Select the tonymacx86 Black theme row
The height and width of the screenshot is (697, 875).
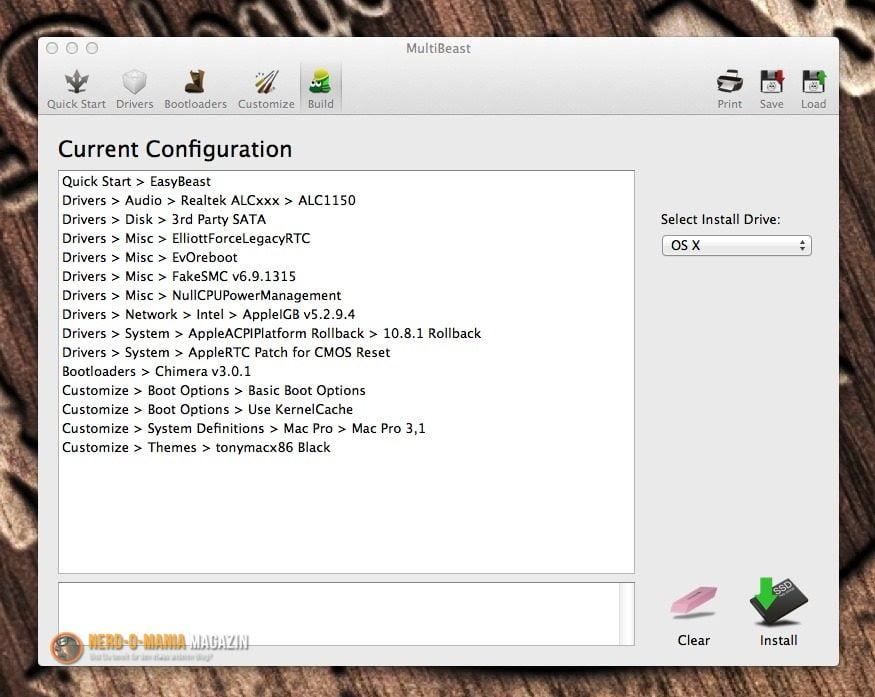pos(346,447)
